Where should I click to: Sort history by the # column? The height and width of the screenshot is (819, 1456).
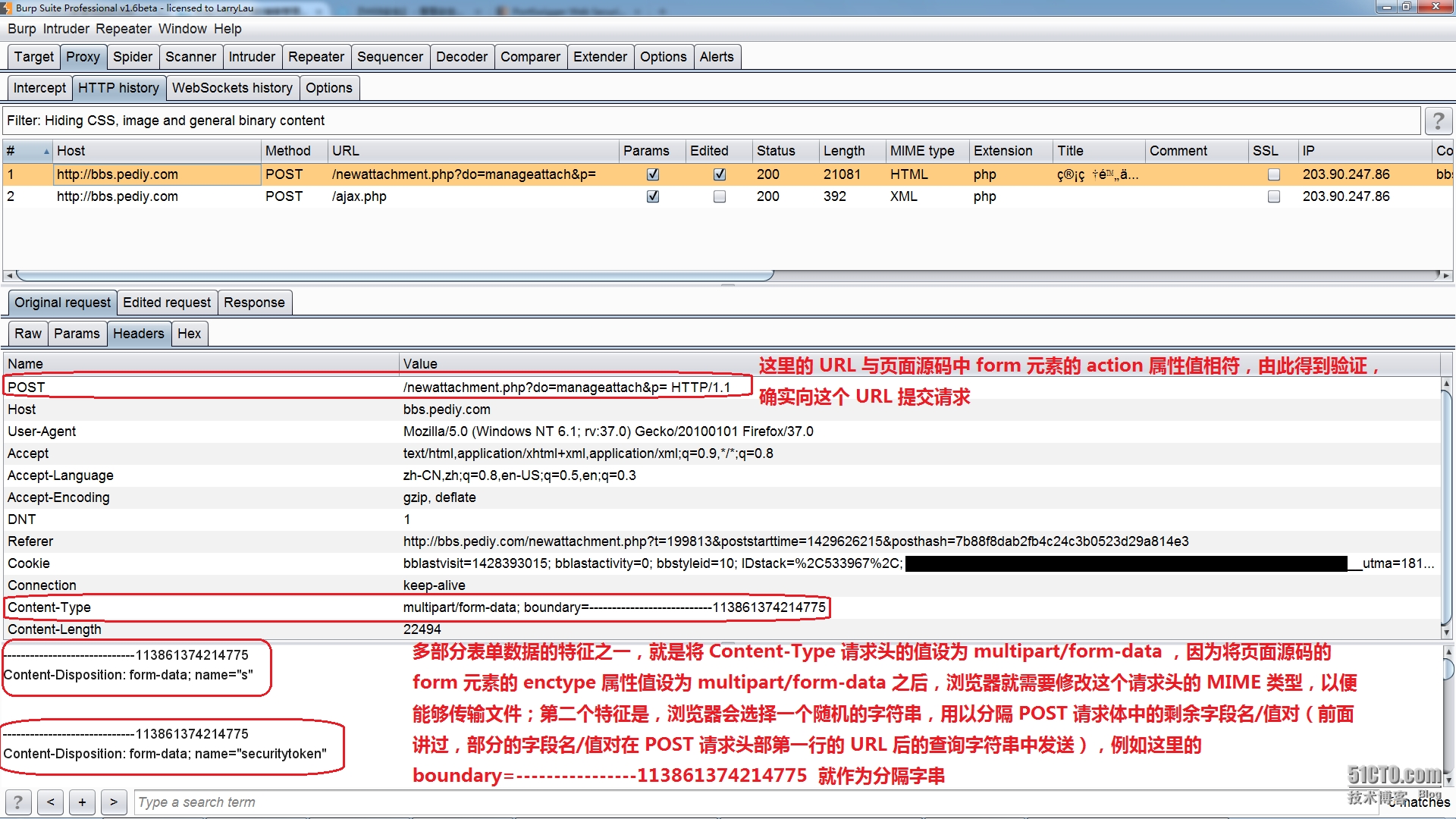(28, 151)
